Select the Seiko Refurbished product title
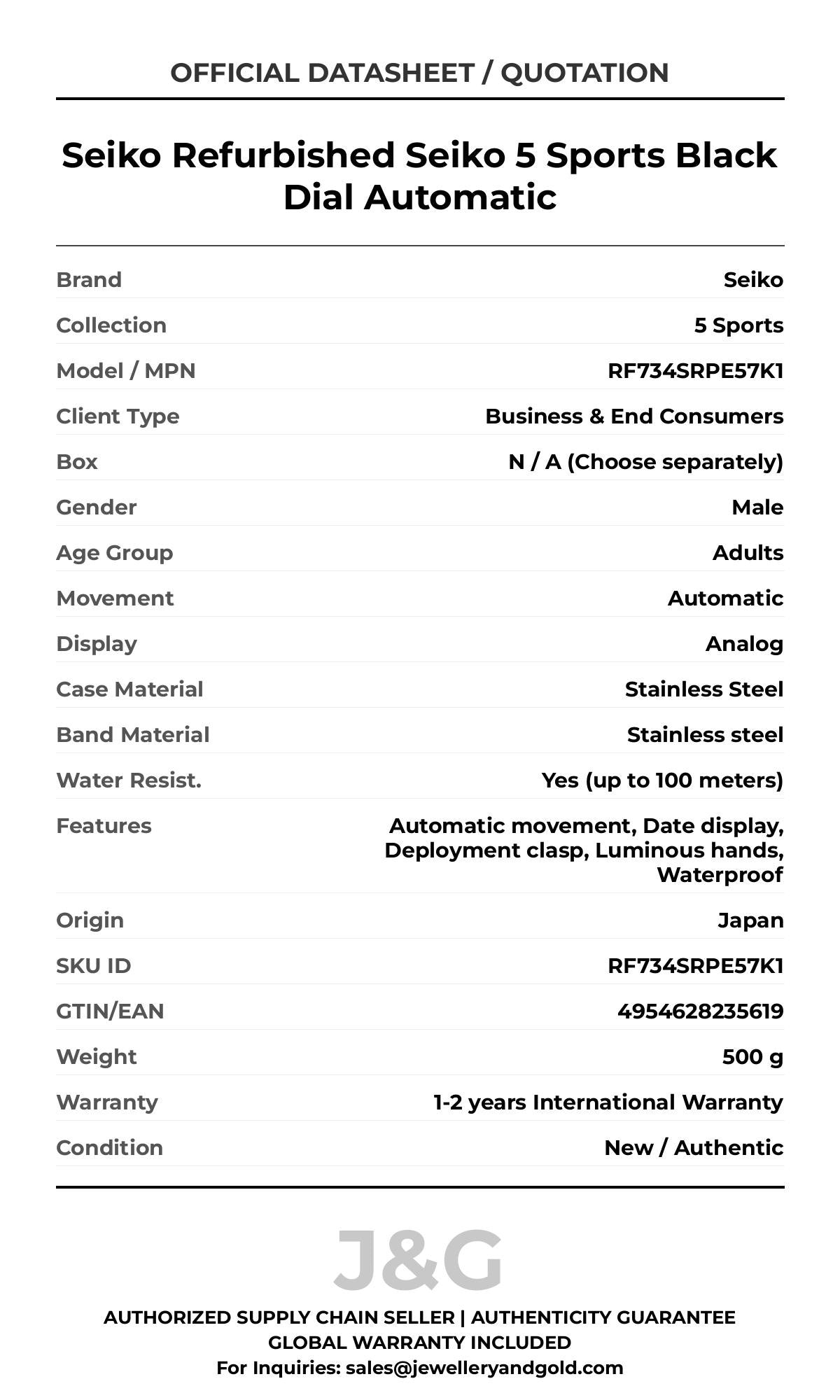The height and width of the screenshot is (1400, 840). (419, 175)
